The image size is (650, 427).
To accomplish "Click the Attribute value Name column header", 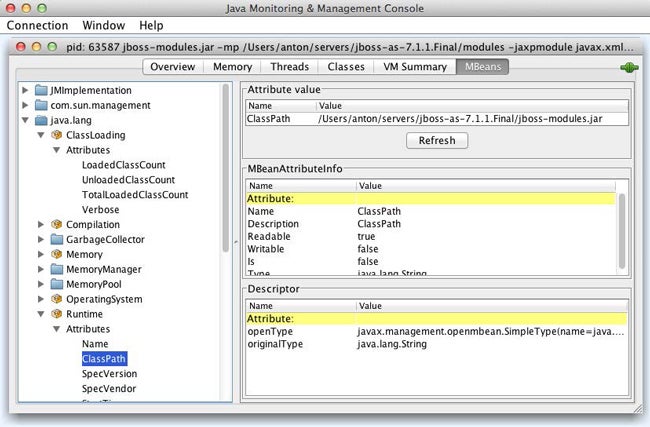I will [x=281, y=106].
